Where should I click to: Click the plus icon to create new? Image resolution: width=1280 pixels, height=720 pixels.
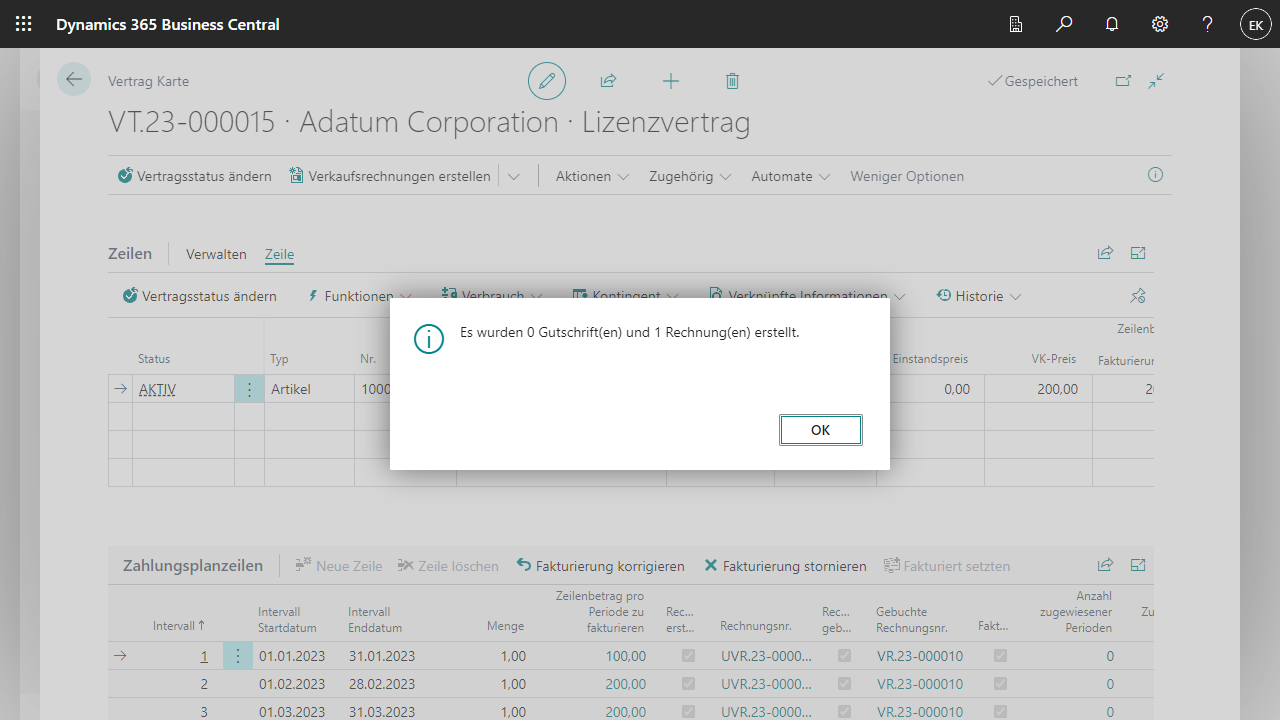tap(671, 81)
